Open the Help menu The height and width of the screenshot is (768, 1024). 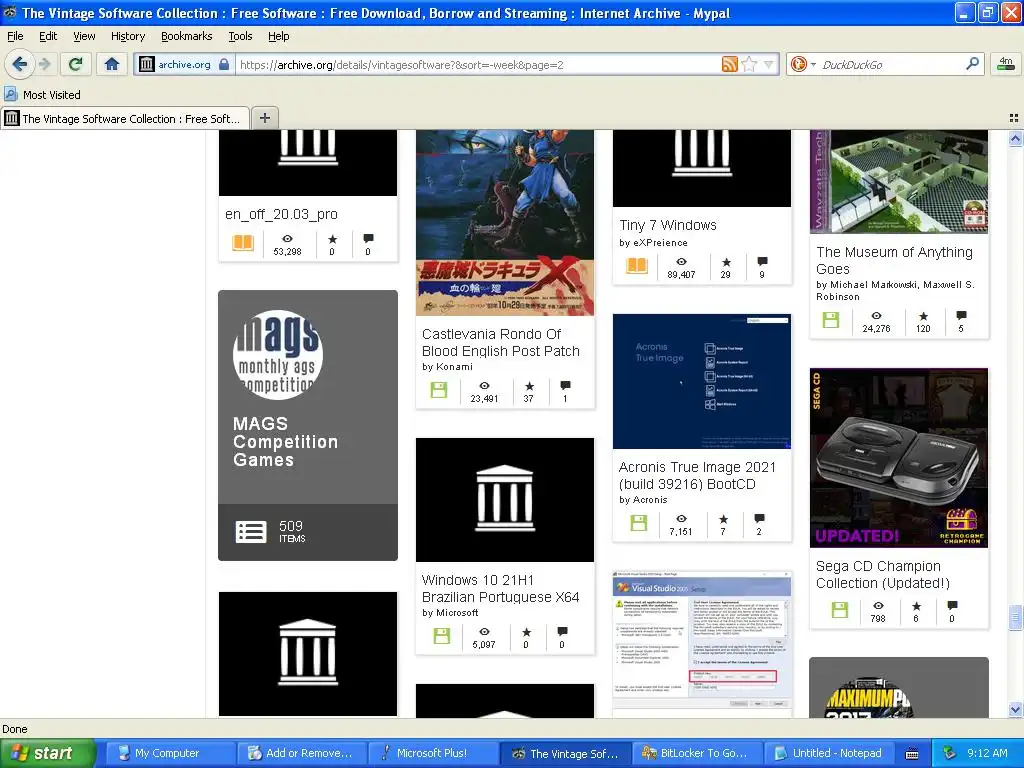click(278, 36)
